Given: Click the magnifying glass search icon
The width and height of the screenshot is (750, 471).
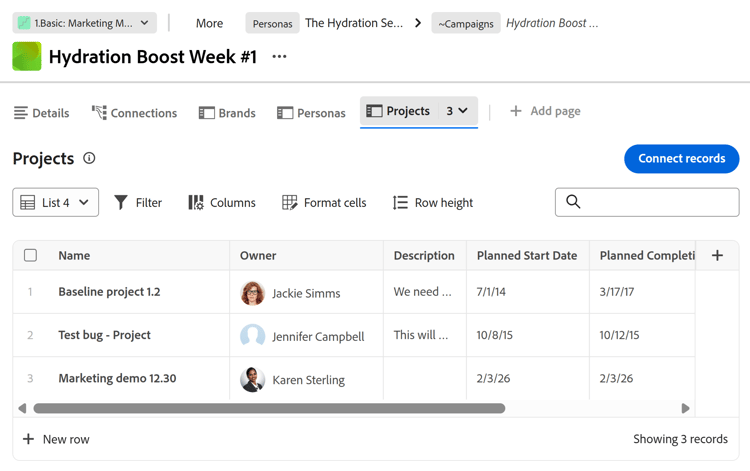Looking at the screenshot, I should [x=573, y=202].
